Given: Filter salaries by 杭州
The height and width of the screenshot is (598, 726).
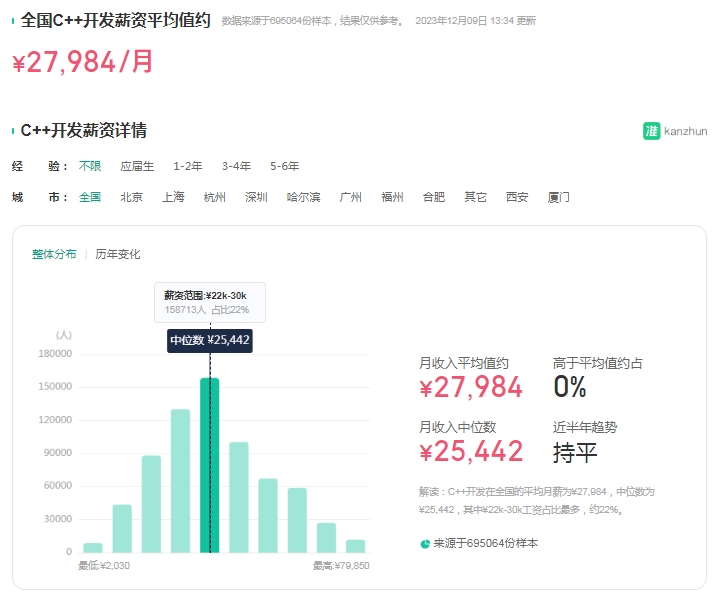Looking at the screenshot, I should click(215, 197).
